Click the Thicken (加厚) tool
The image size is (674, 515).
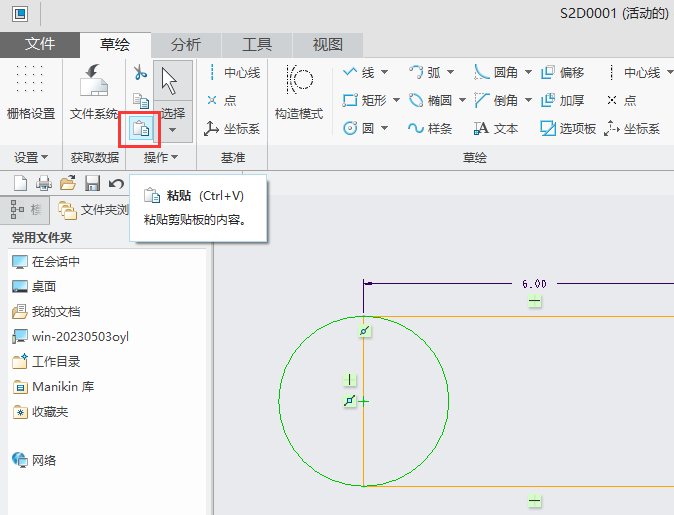(x=562, y=101)
